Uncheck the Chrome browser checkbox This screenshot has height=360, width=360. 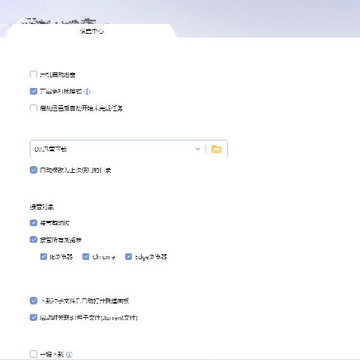(x=86, y=257)
